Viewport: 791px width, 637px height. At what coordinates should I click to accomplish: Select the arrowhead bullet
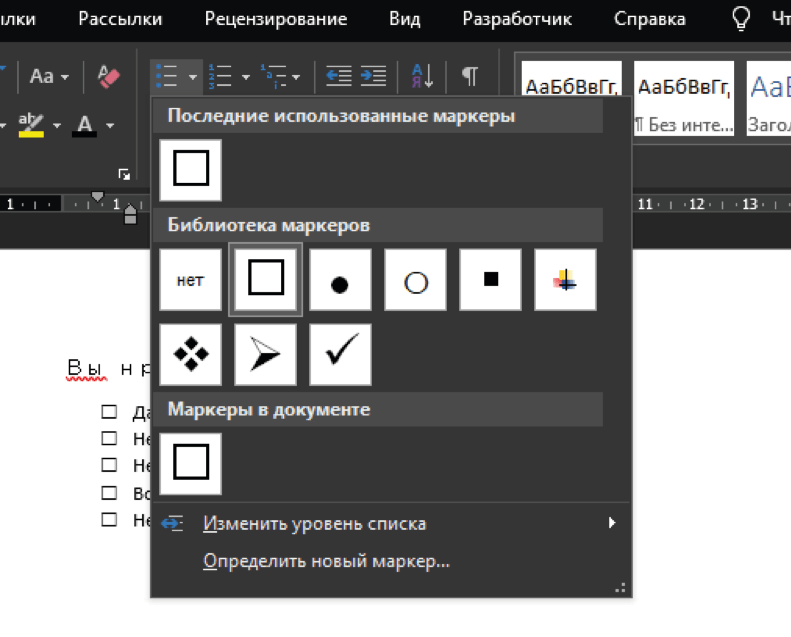point(266,355)
